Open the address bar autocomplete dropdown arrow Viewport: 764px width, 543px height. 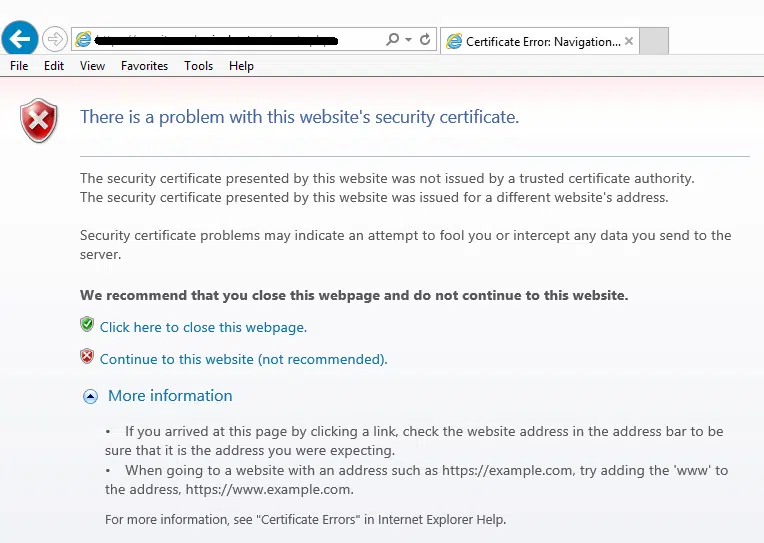(x=408, y=40)
